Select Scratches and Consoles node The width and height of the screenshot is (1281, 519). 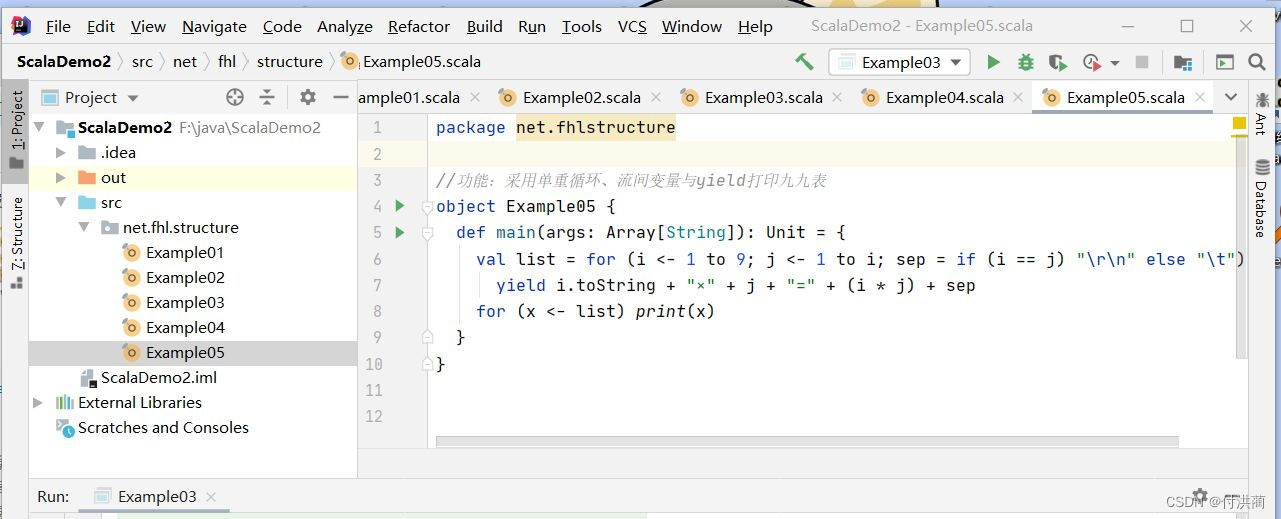pyautogui.click(x=163, y=427)
